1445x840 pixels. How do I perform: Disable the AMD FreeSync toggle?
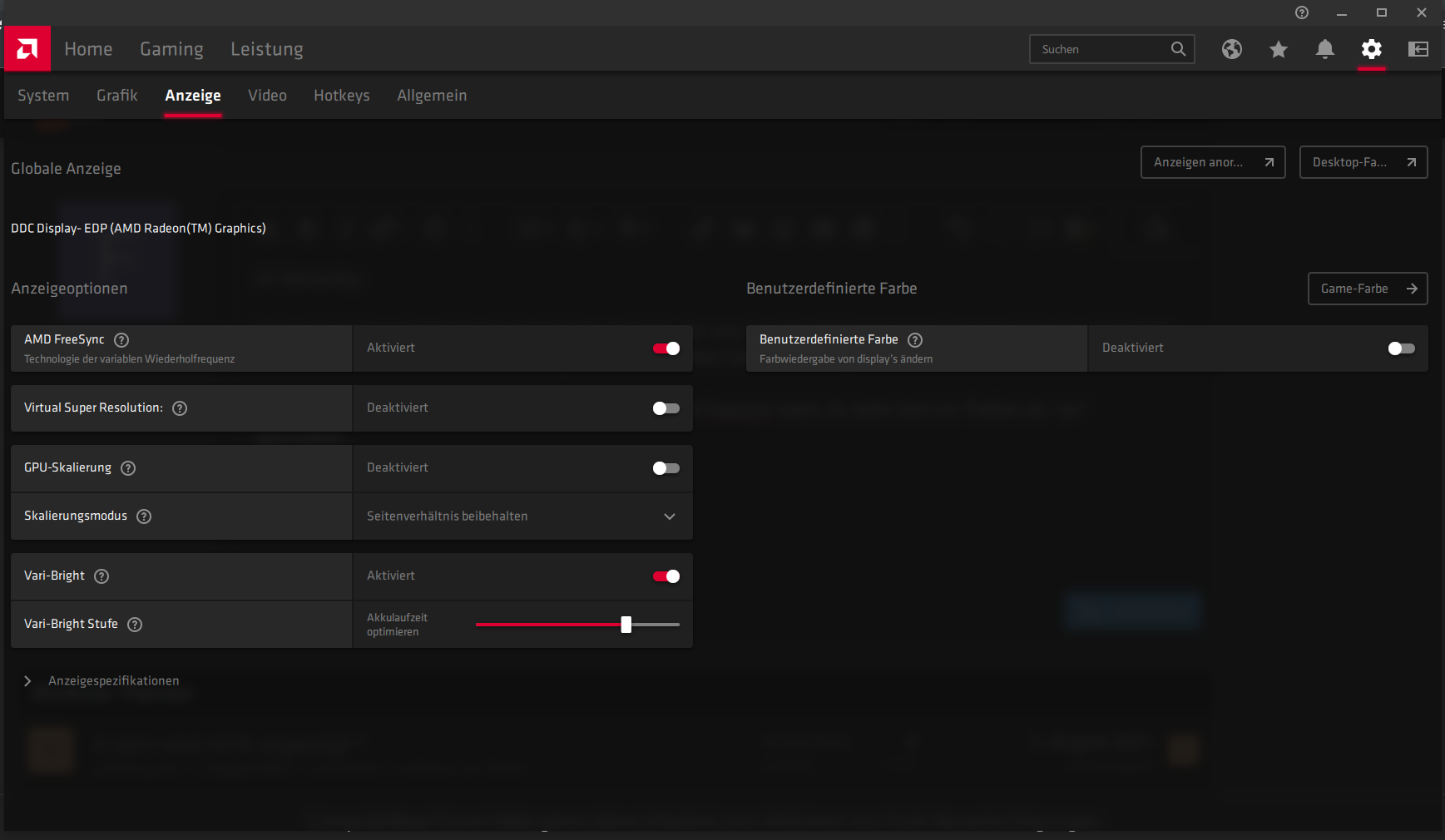pyautogui.click(x=666, y=348)
